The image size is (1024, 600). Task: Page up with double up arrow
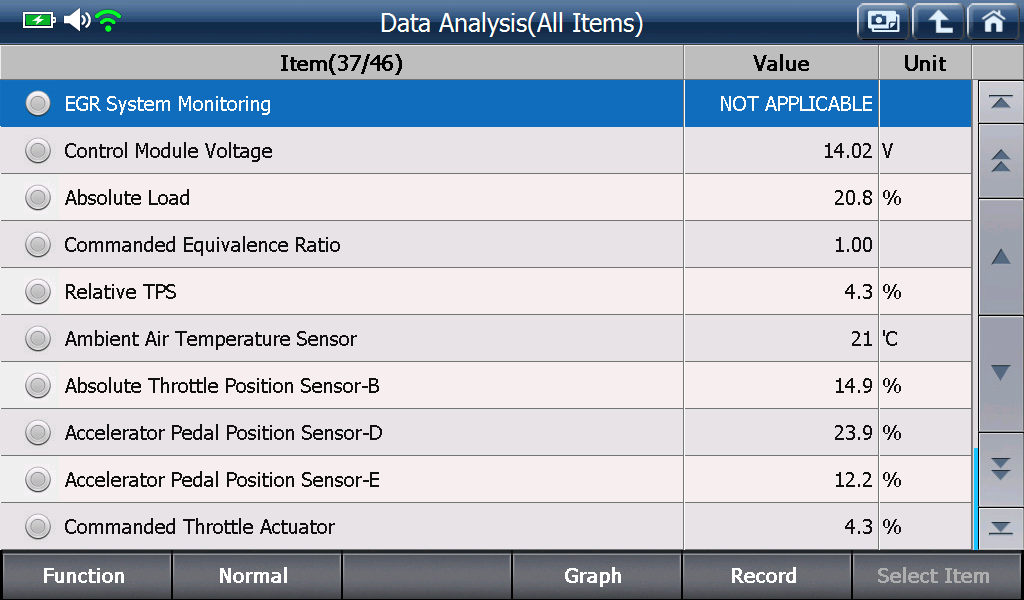[x=1000, y=161]
